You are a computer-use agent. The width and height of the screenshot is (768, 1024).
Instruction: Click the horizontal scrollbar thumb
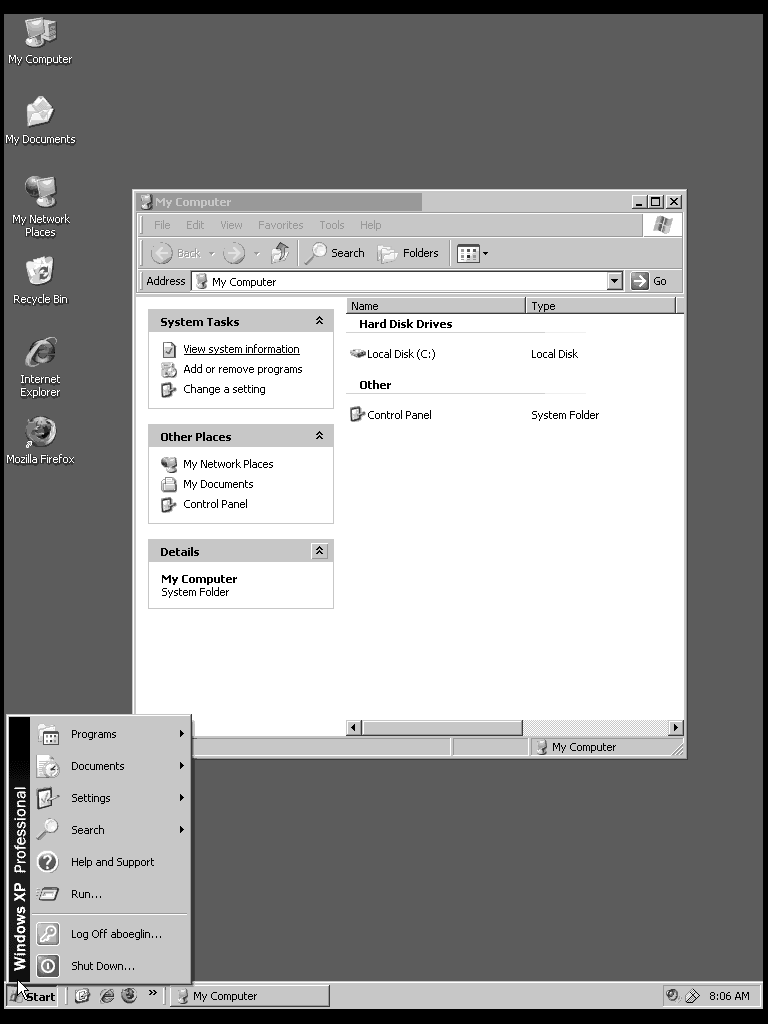point(442,728)
